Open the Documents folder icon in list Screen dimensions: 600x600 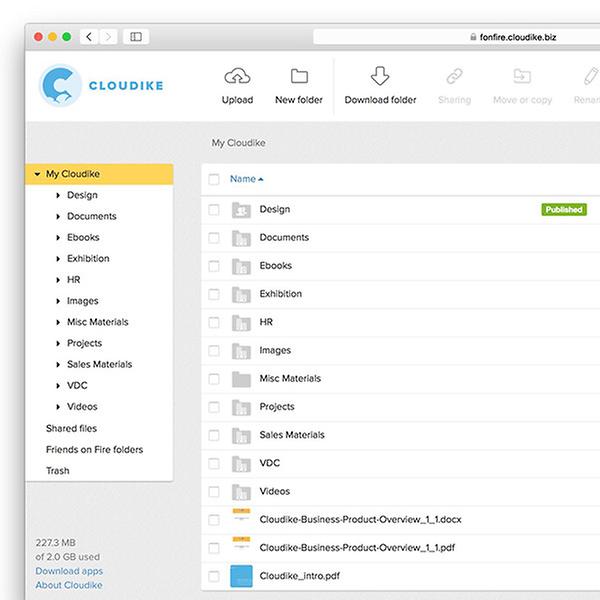point(241,238)
